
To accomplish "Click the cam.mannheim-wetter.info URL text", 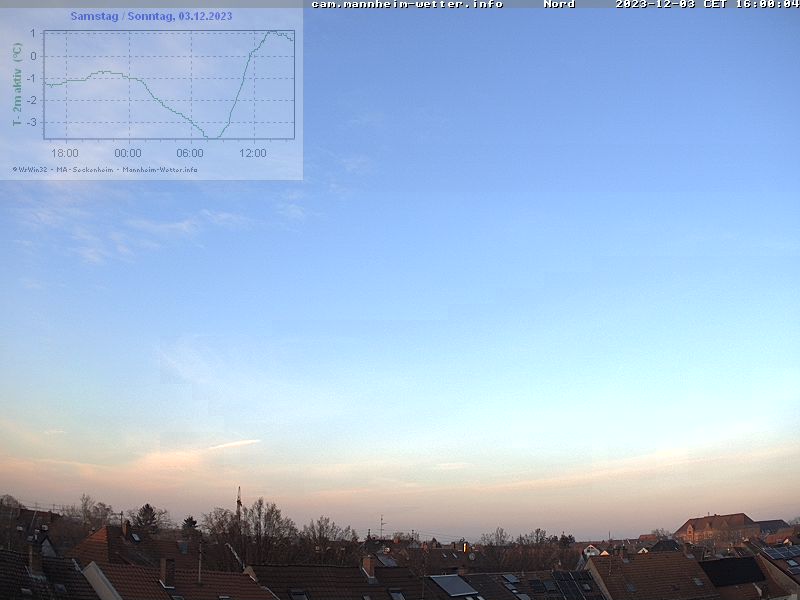I will (407, 4).
